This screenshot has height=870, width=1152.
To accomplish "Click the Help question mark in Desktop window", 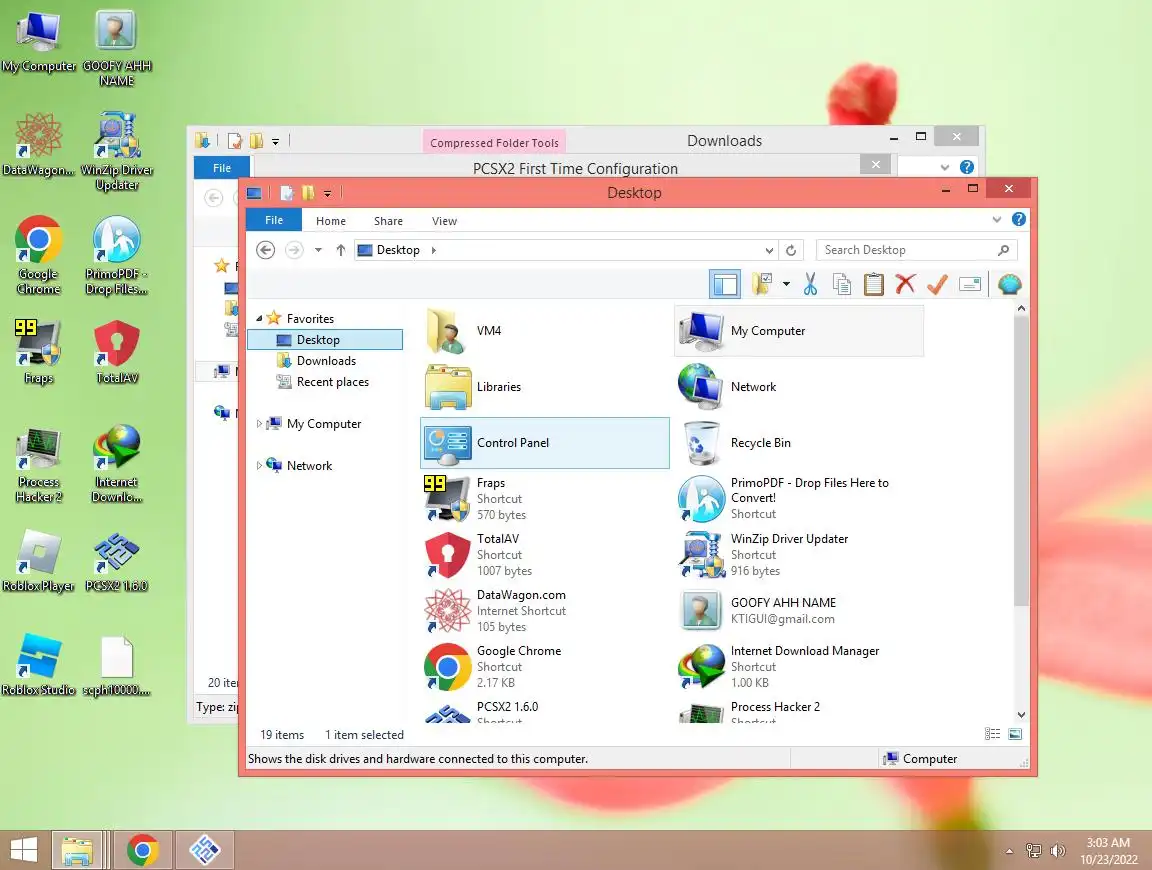I will (x=1018, y=219).
